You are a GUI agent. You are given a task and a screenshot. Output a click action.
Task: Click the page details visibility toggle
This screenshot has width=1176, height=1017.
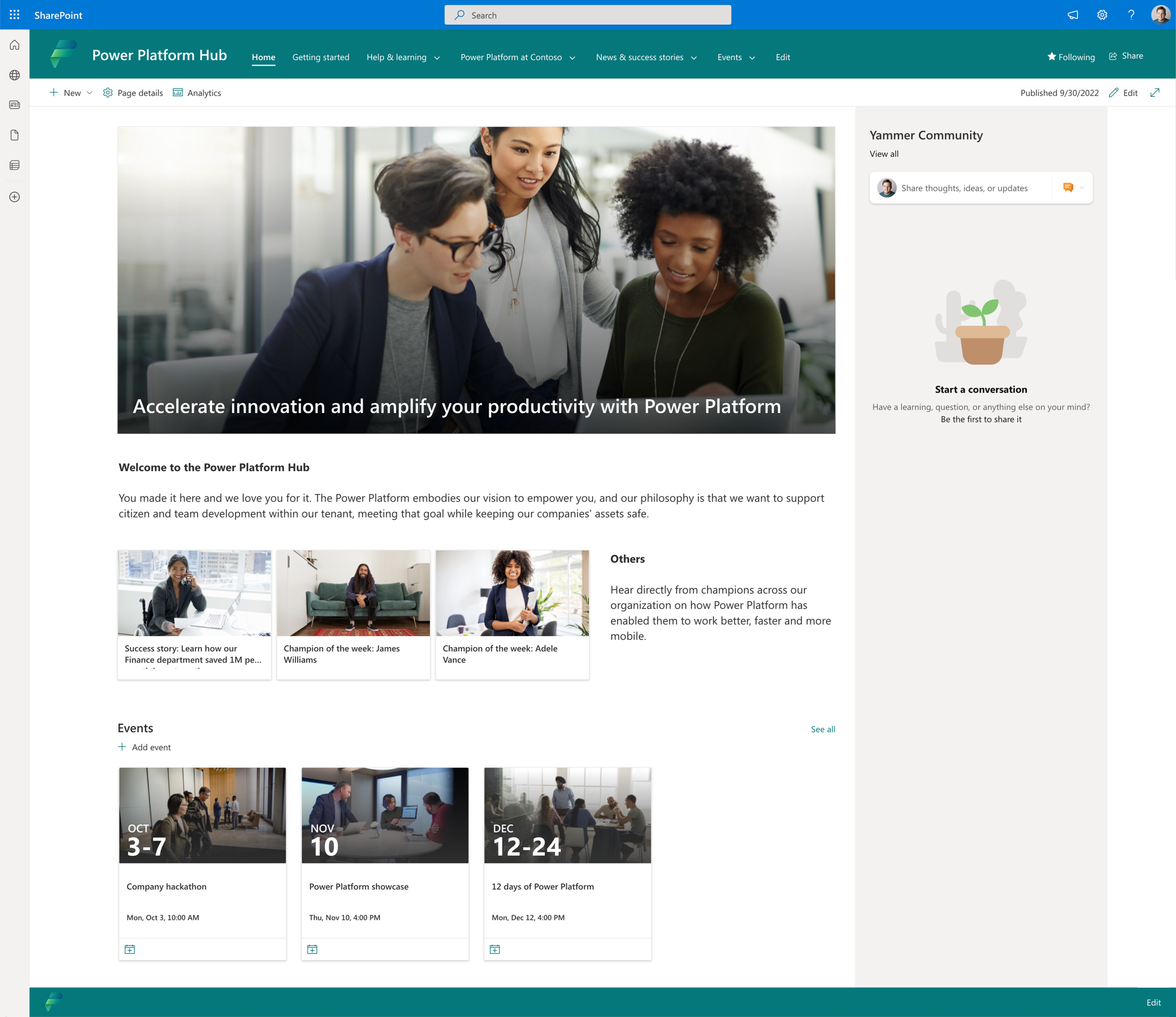click(x=132, y=92)
